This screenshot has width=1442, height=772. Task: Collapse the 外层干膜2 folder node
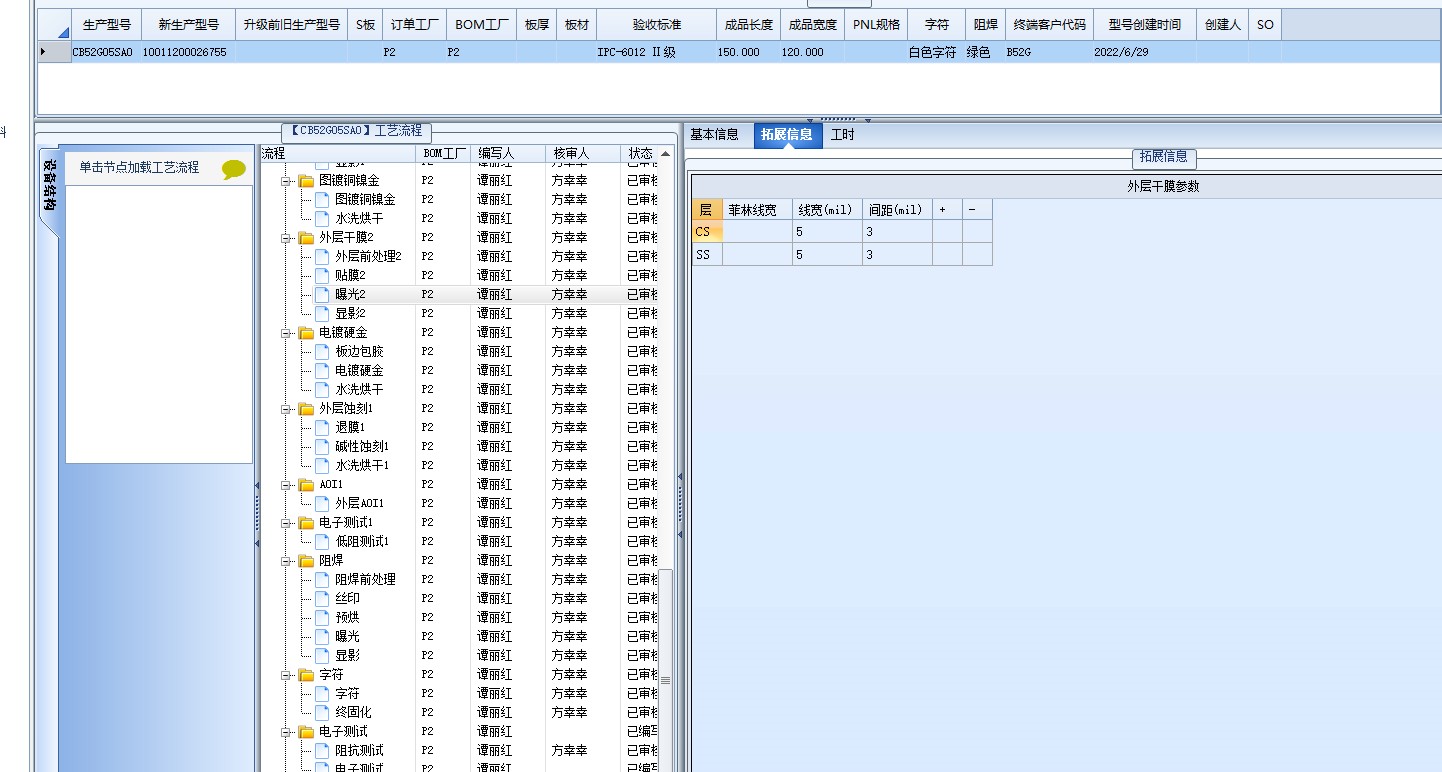coord(286,238)
